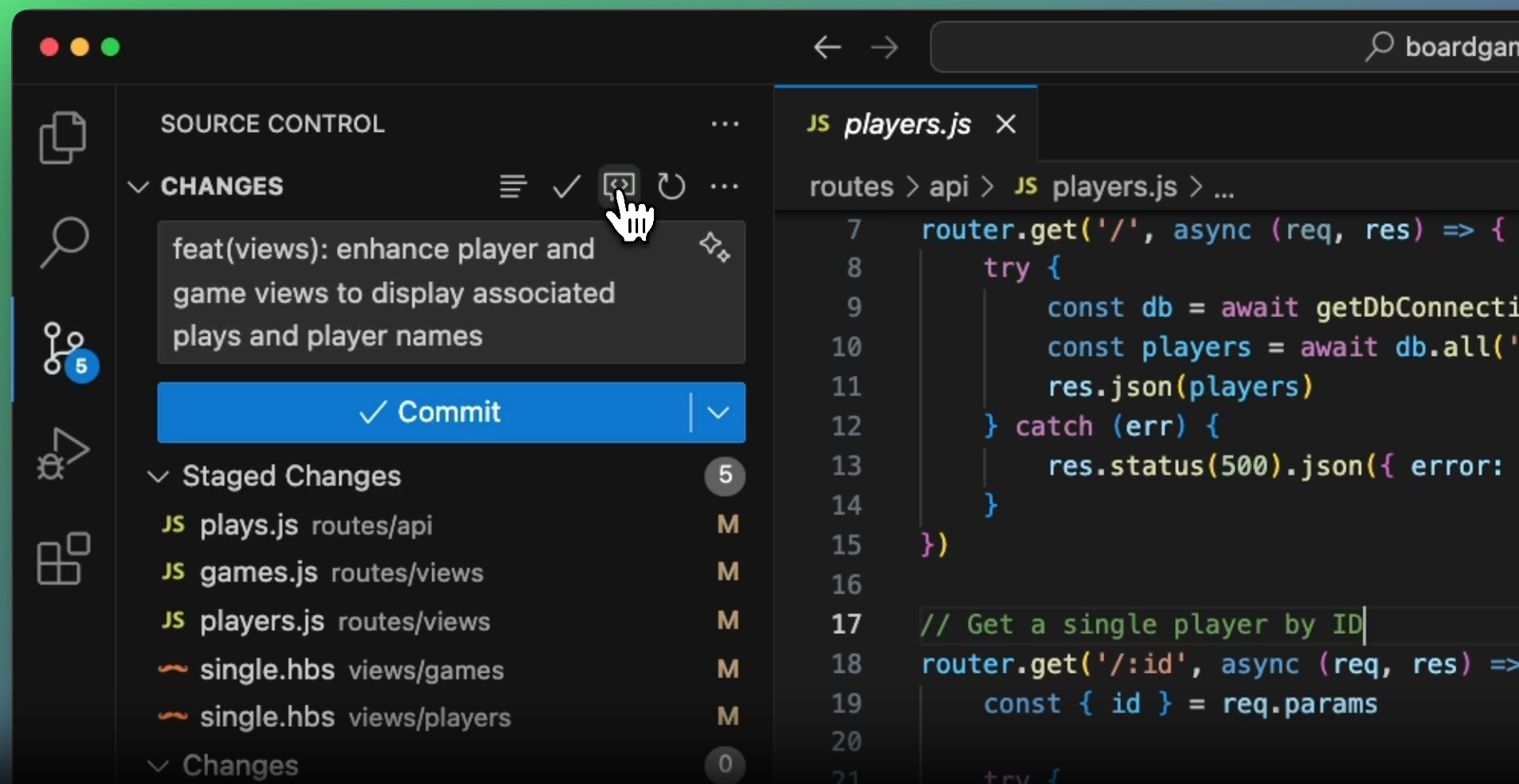Click the JS icon on games.js row
Viewport: 1519px width, 784px height.
coord(174,572)
